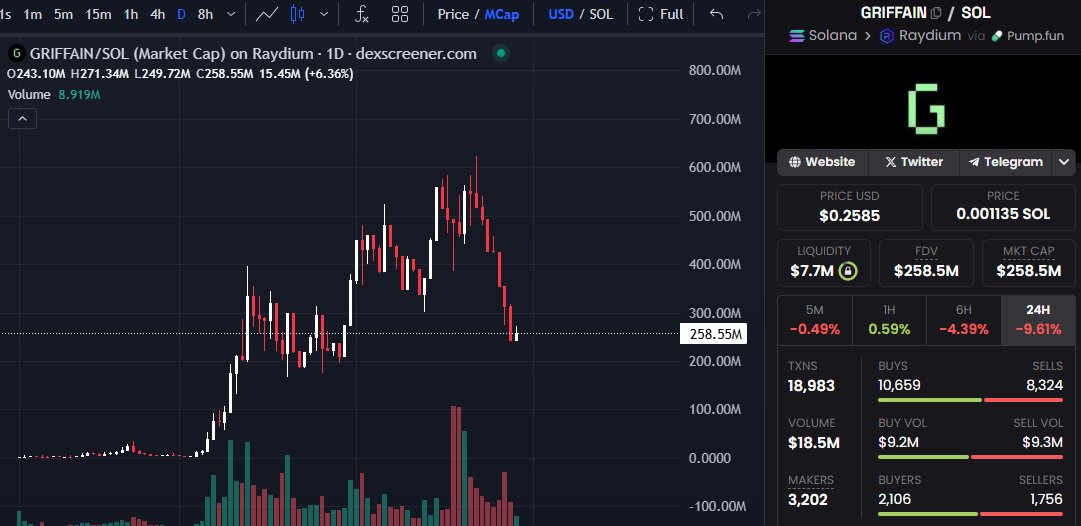Click the MKT CAP $258.5M box
The image size is (1081, 526).
1029,263
